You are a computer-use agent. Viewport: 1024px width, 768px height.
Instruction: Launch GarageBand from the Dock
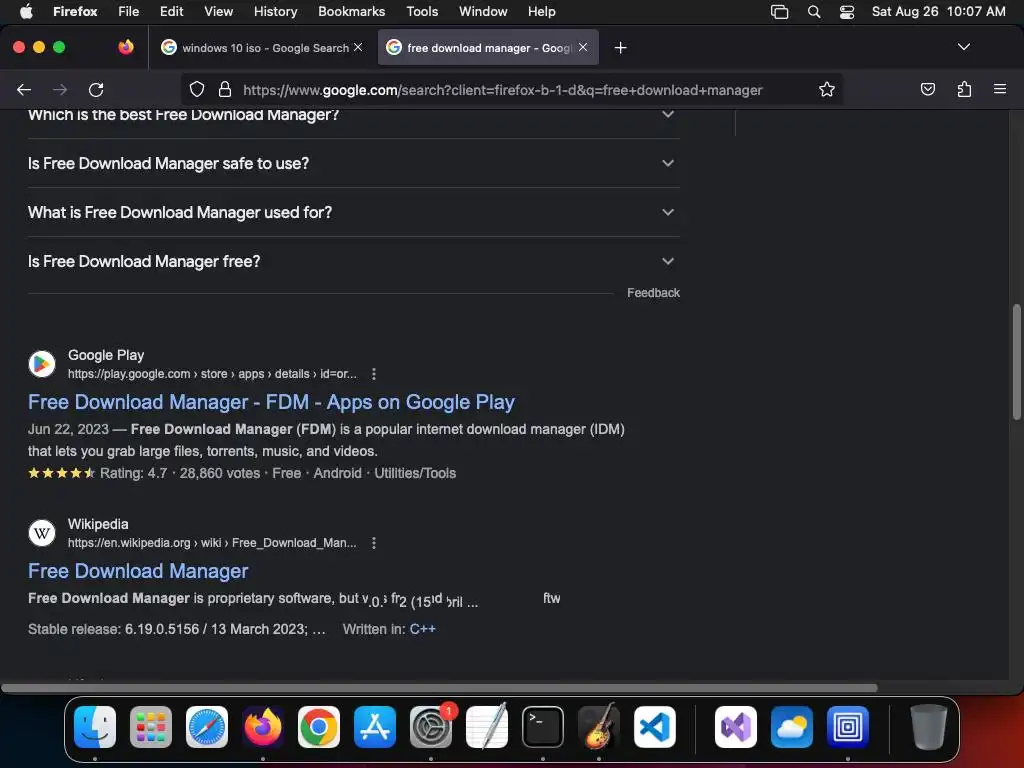599,727
